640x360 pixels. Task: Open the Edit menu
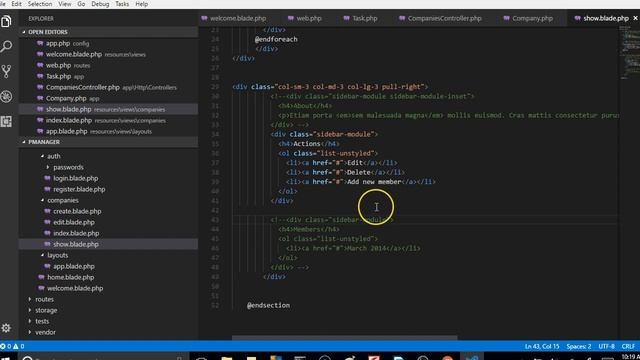click(16, 4)
